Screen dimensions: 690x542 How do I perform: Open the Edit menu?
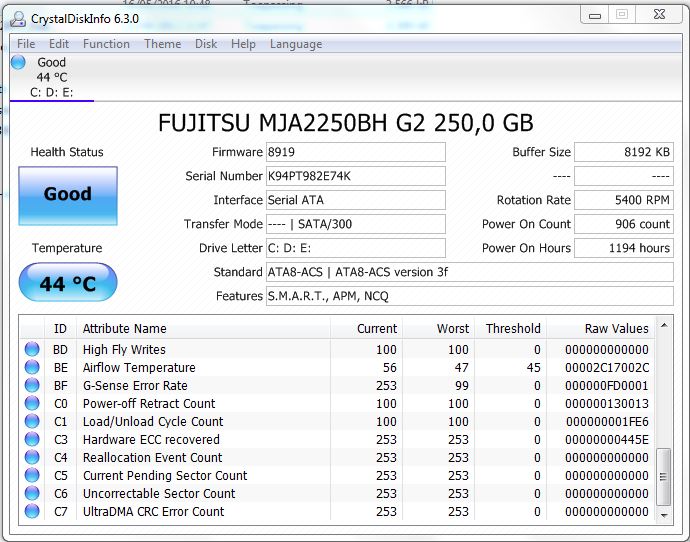[59, 44]
